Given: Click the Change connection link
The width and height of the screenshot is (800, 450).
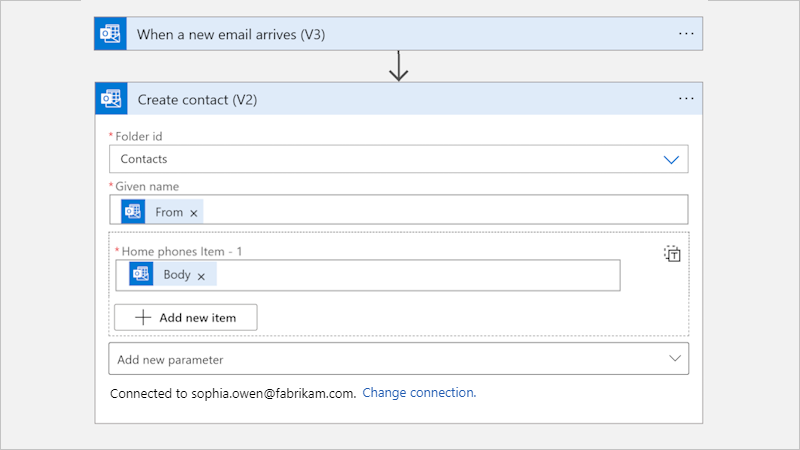Looking at the screenshot, I should pos(419,393).
